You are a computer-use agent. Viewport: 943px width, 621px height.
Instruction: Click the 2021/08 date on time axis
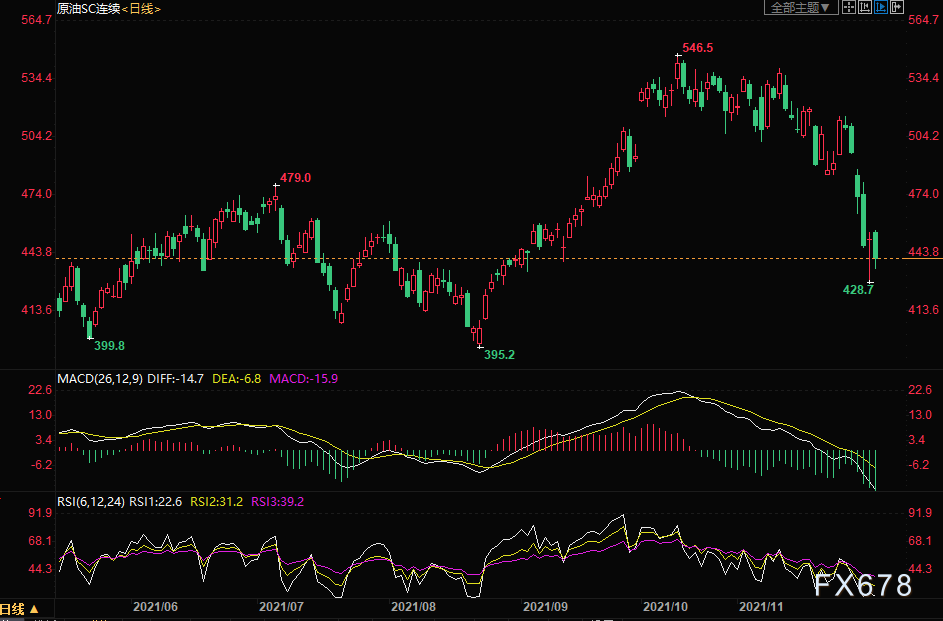point(413,607)
